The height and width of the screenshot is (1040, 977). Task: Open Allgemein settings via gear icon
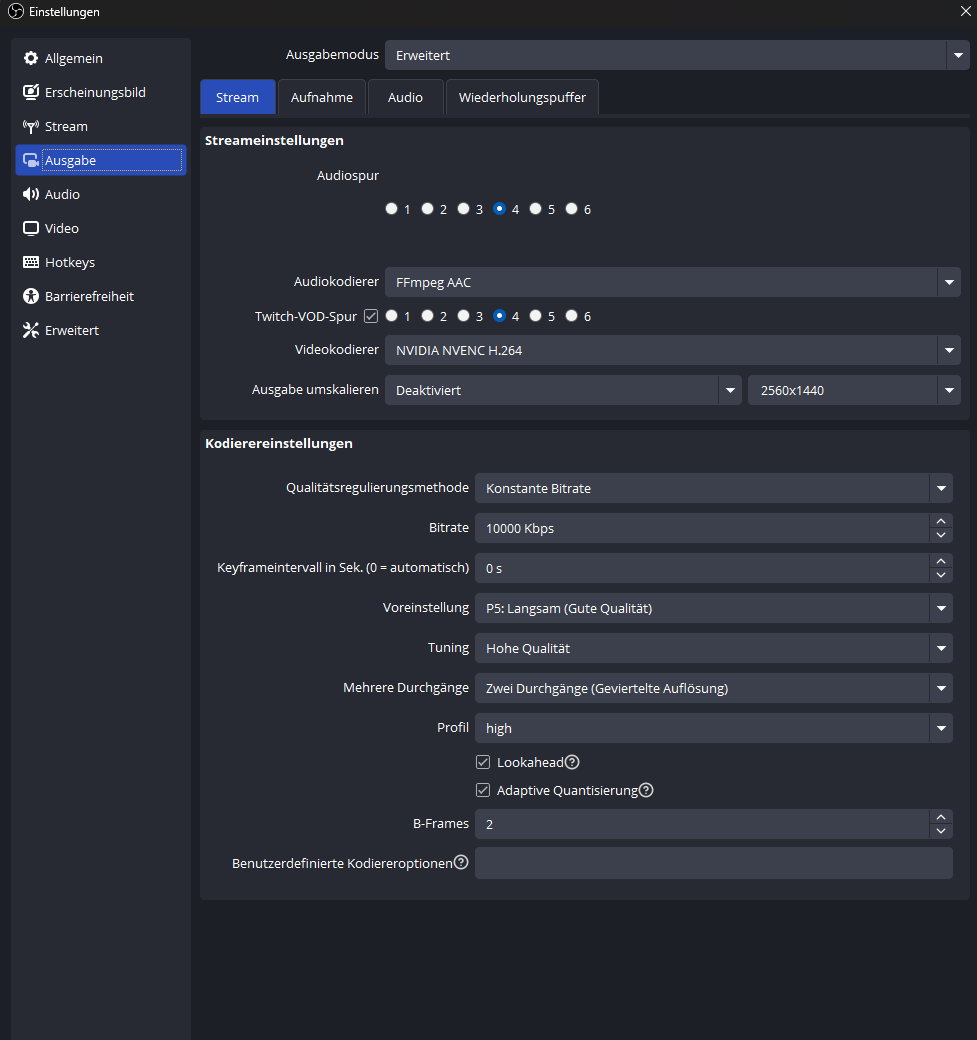(x=31, y=59)
